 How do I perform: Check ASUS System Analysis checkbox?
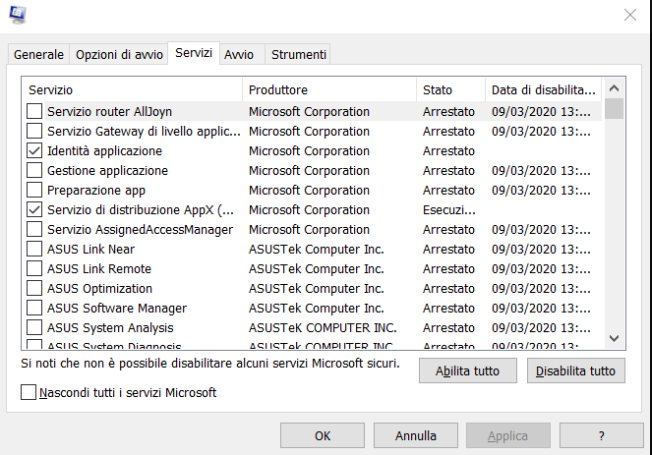coord(34,328)
